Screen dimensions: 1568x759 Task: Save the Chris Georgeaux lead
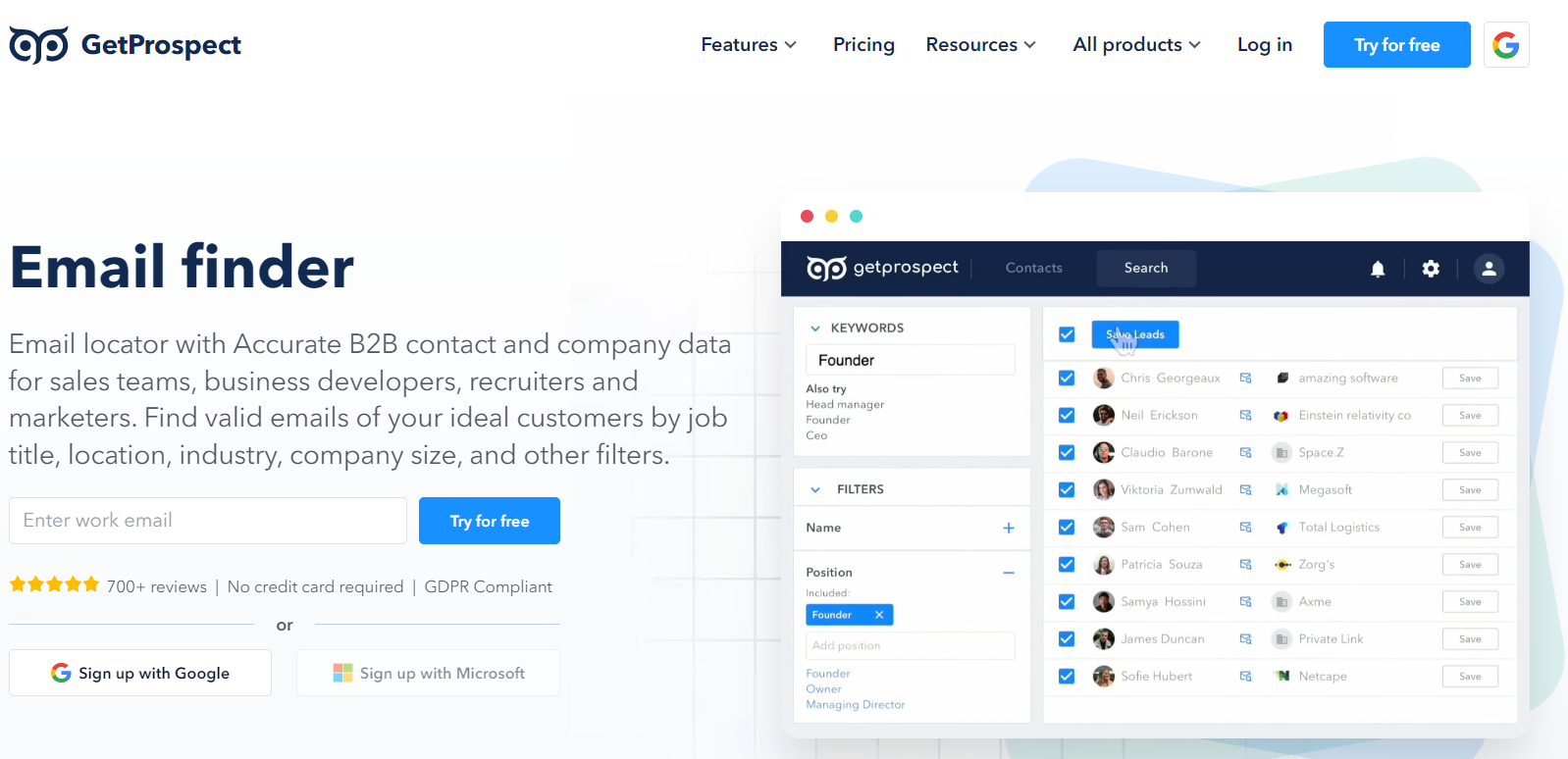click(1470, 378)
